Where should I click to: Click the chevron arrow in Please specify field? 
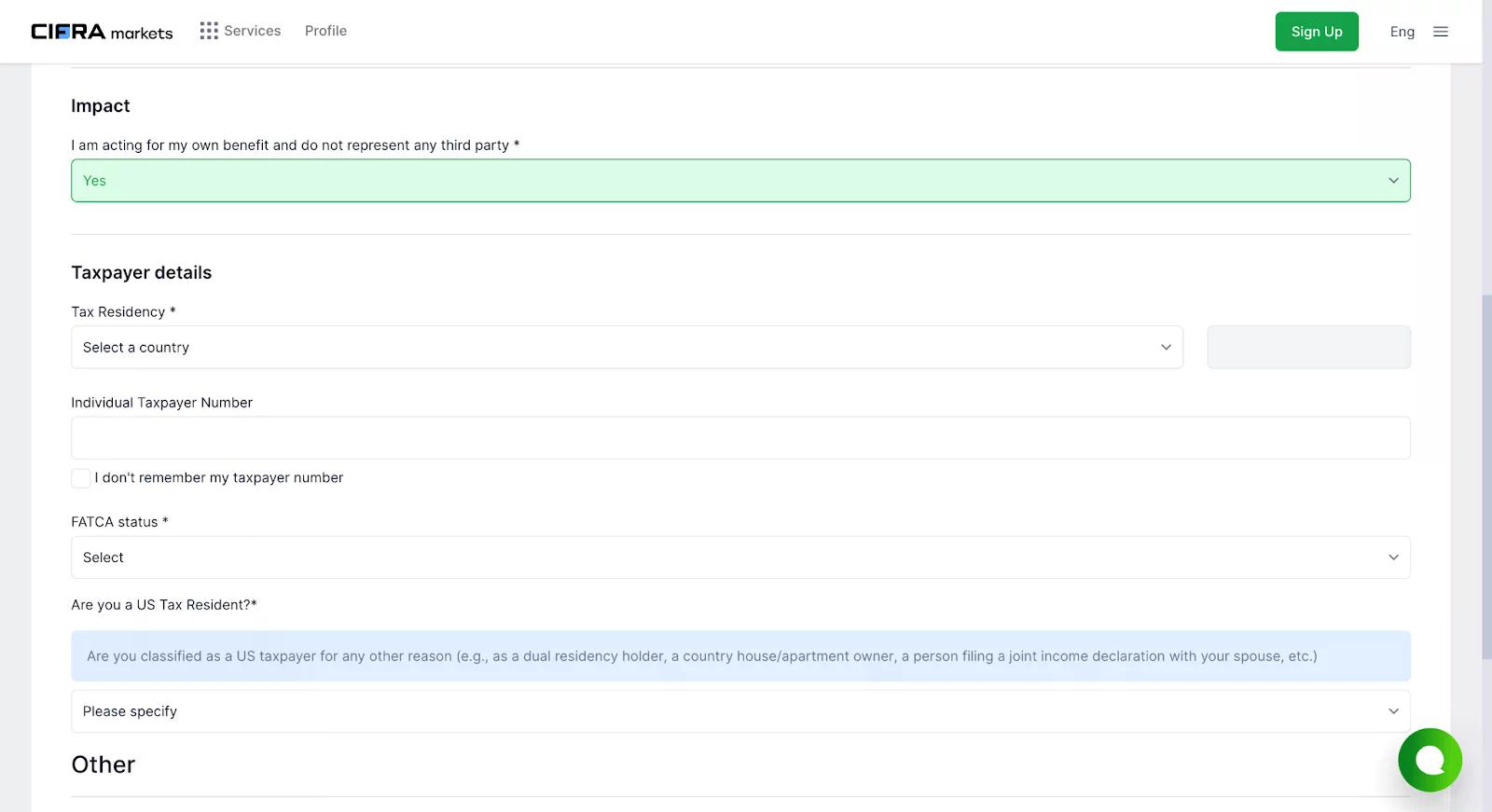coord(1393,711)
